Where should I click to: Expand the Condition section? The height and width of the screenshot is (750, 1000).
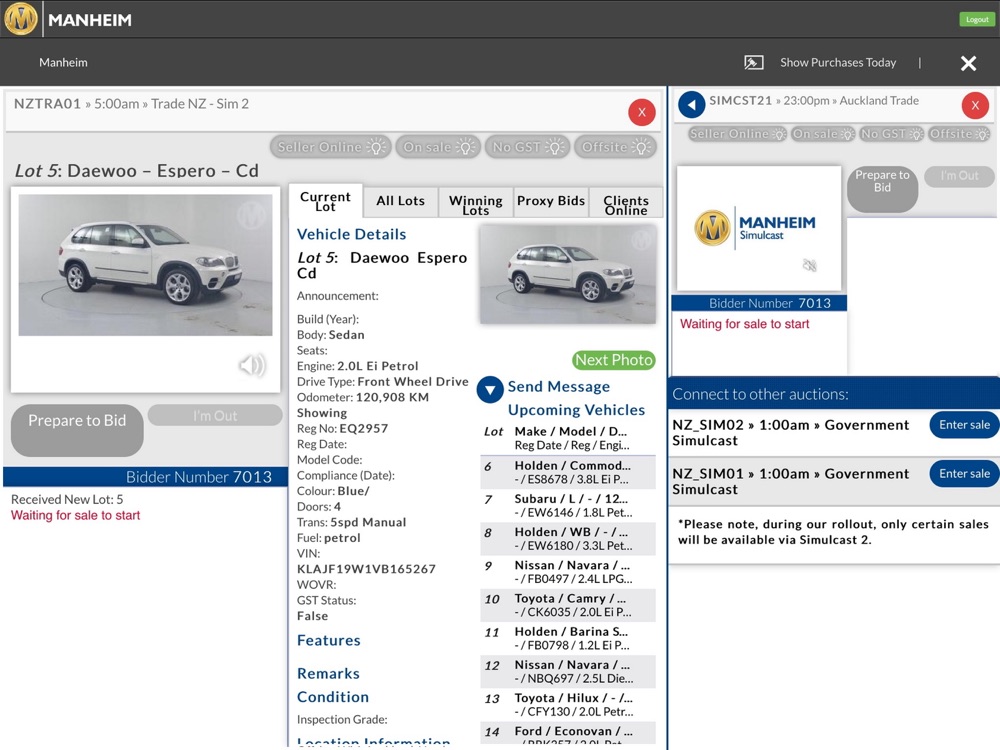pos(333,697)
